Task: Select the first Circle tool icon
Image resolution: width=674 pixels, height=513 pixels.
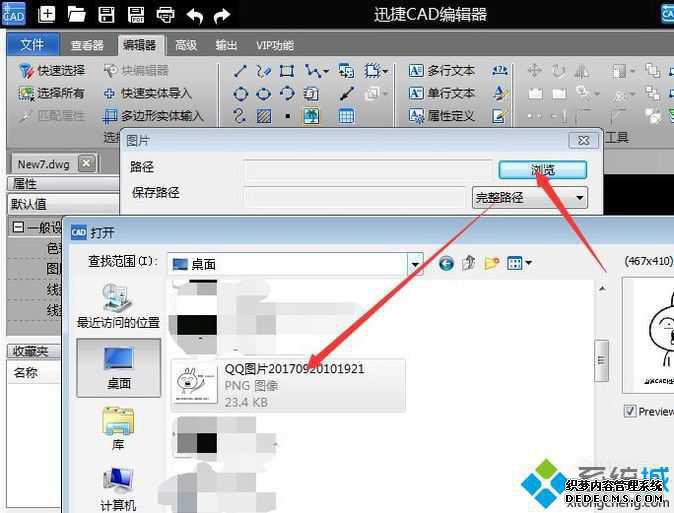Action: point(240,93)
